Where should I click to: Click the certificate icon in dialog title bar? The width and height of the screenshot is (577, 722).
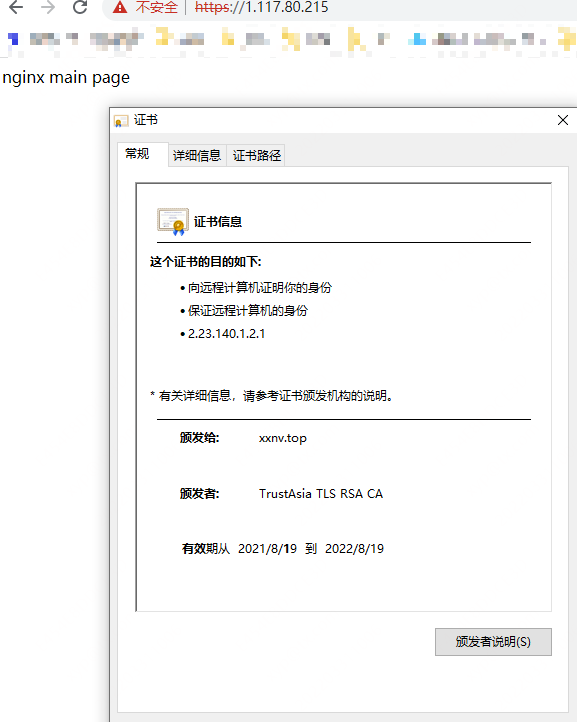tap(121, 121)
